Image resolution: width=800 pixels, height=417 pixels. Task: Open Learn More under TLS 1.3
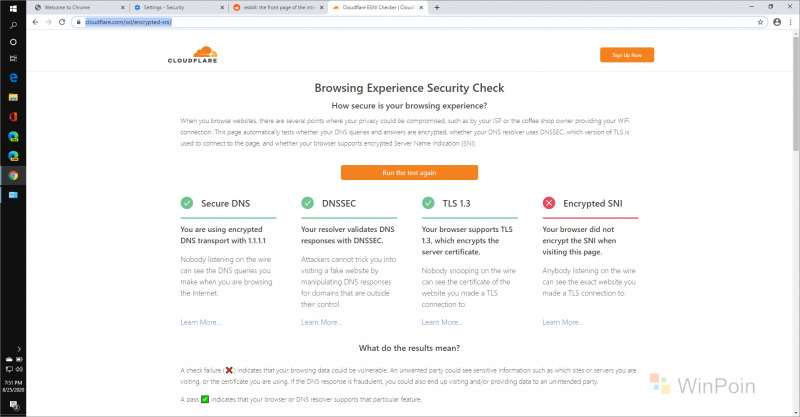[x=442, y=322]
